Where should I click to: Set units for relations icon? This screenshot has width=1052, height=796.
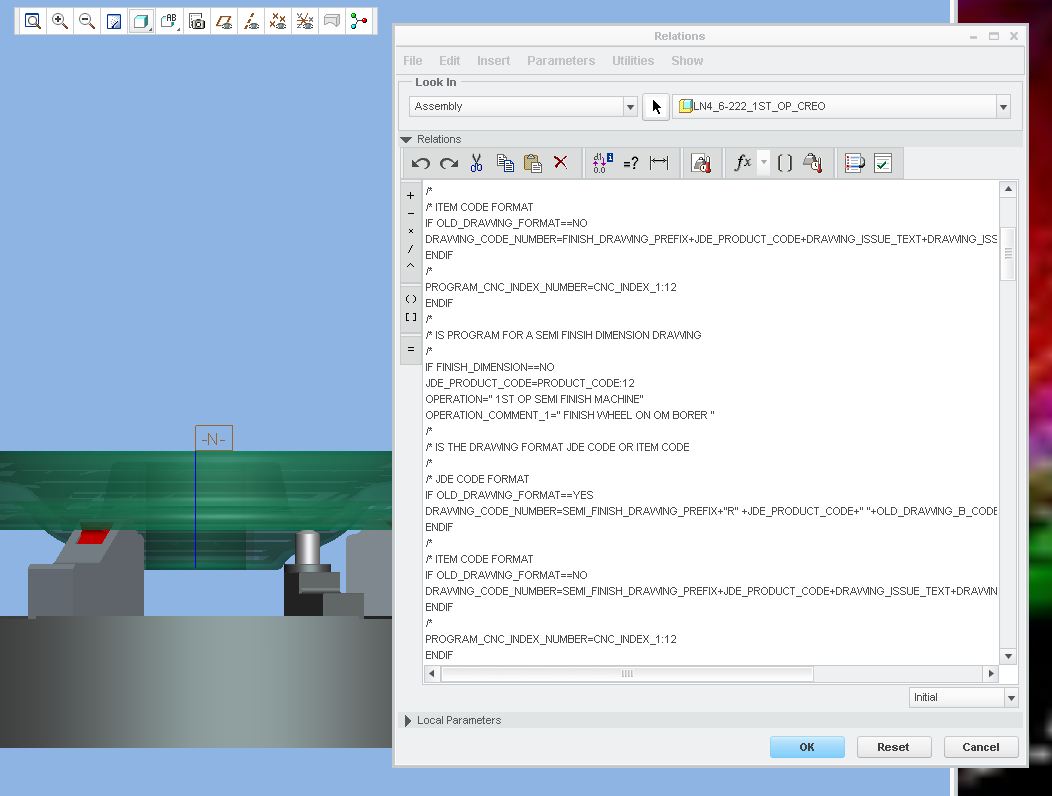pyautogui.click(x=701, y=163)
